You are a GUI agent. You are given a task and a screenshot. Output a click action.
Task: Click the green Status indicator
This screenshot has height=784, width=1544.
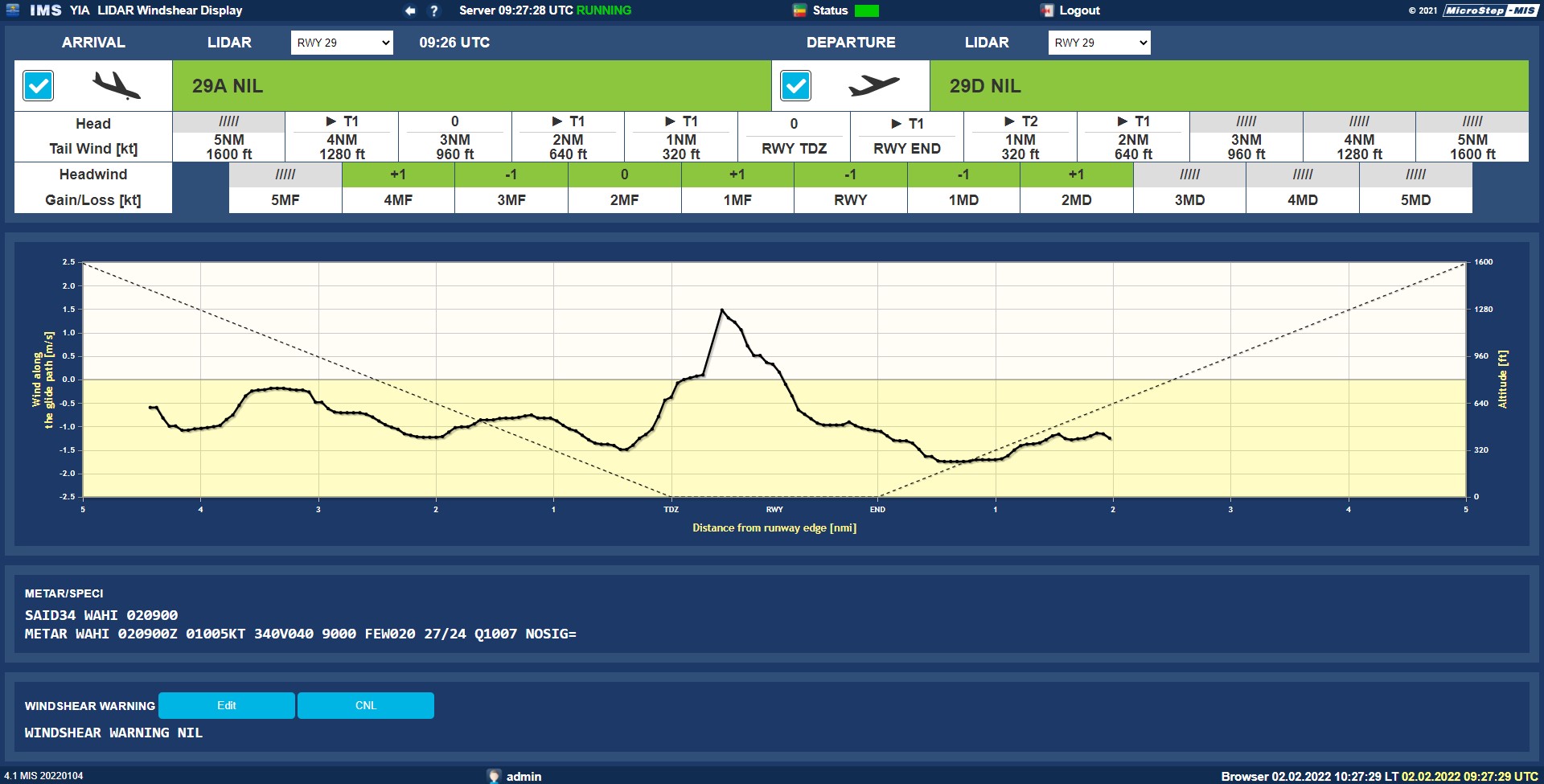tap(867, 10)
